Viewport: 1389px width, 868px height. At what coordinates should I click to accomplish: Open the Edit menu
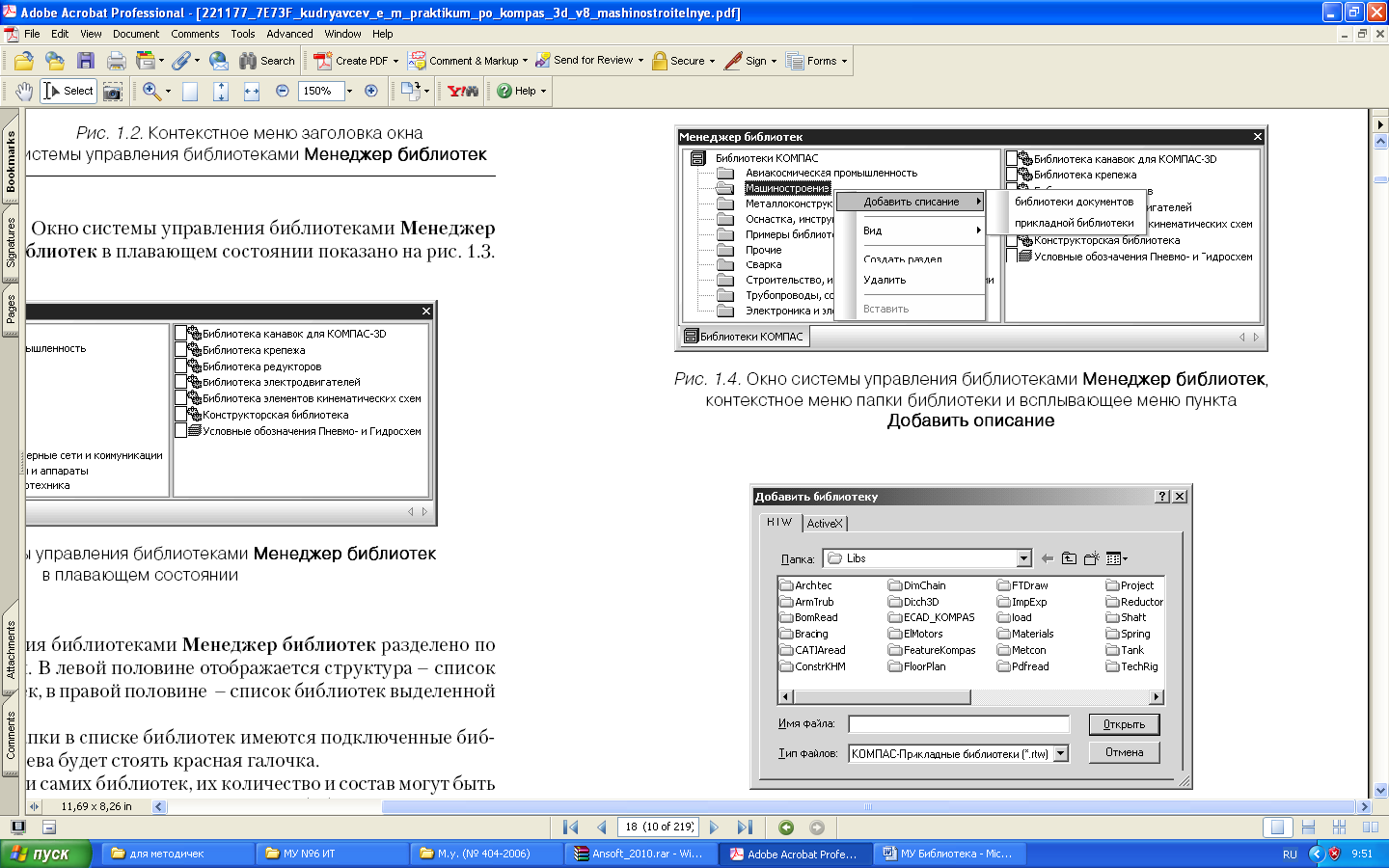(60, 34)
